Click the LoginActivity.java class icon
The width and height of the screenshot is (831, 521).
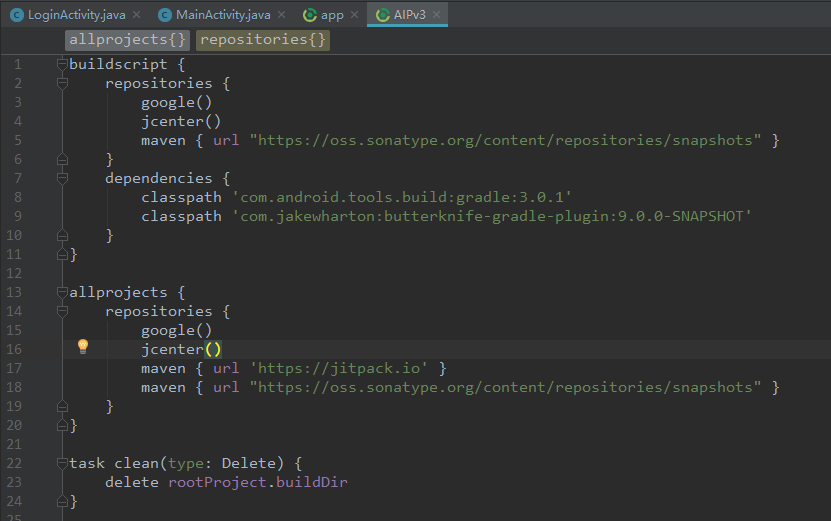coord(17,15)
